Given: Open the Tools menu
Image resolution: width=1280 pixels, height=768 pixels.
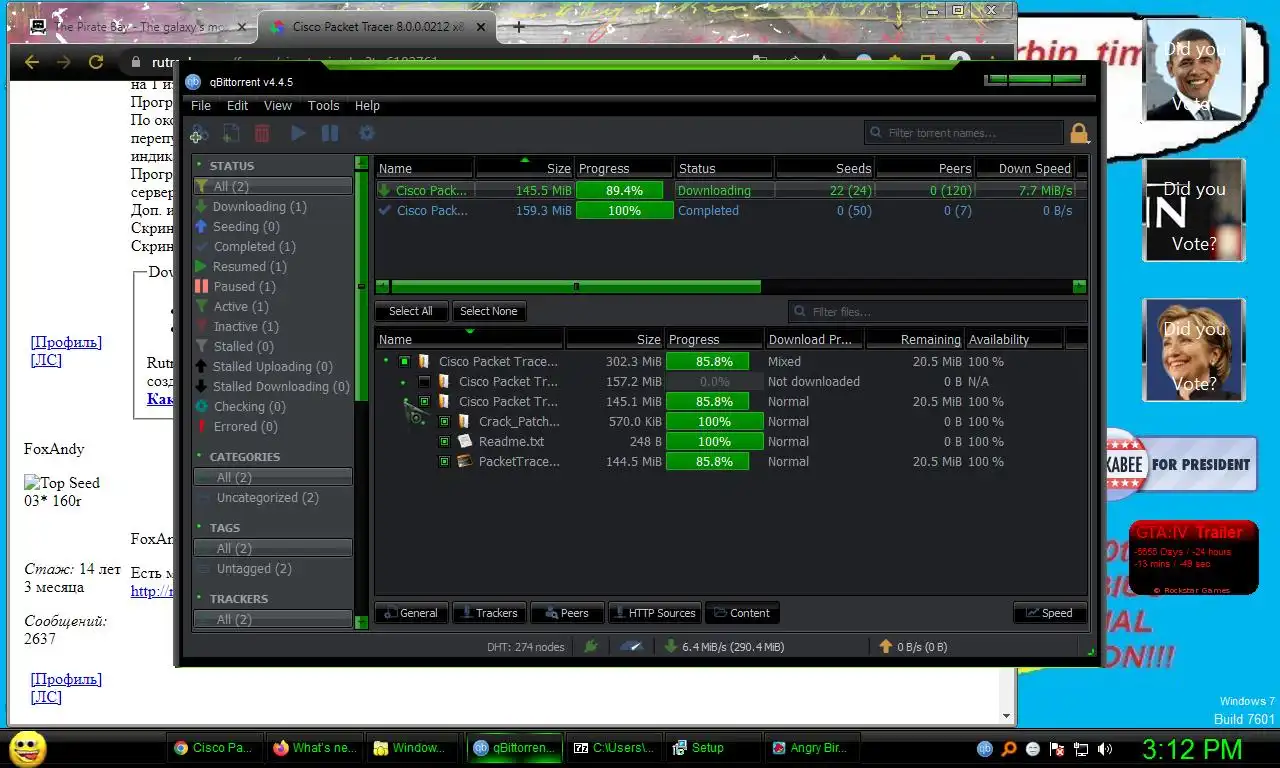Looking at the screenshot, I should click(x=323, y=105).
